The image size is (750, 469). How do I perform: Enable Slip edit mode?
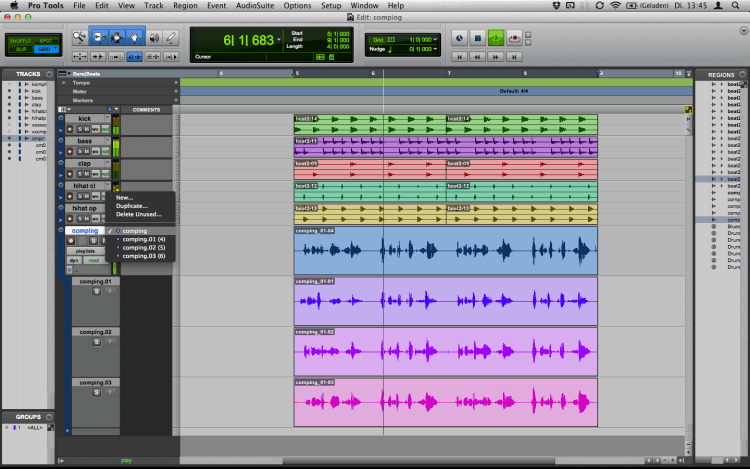[21, 49]
